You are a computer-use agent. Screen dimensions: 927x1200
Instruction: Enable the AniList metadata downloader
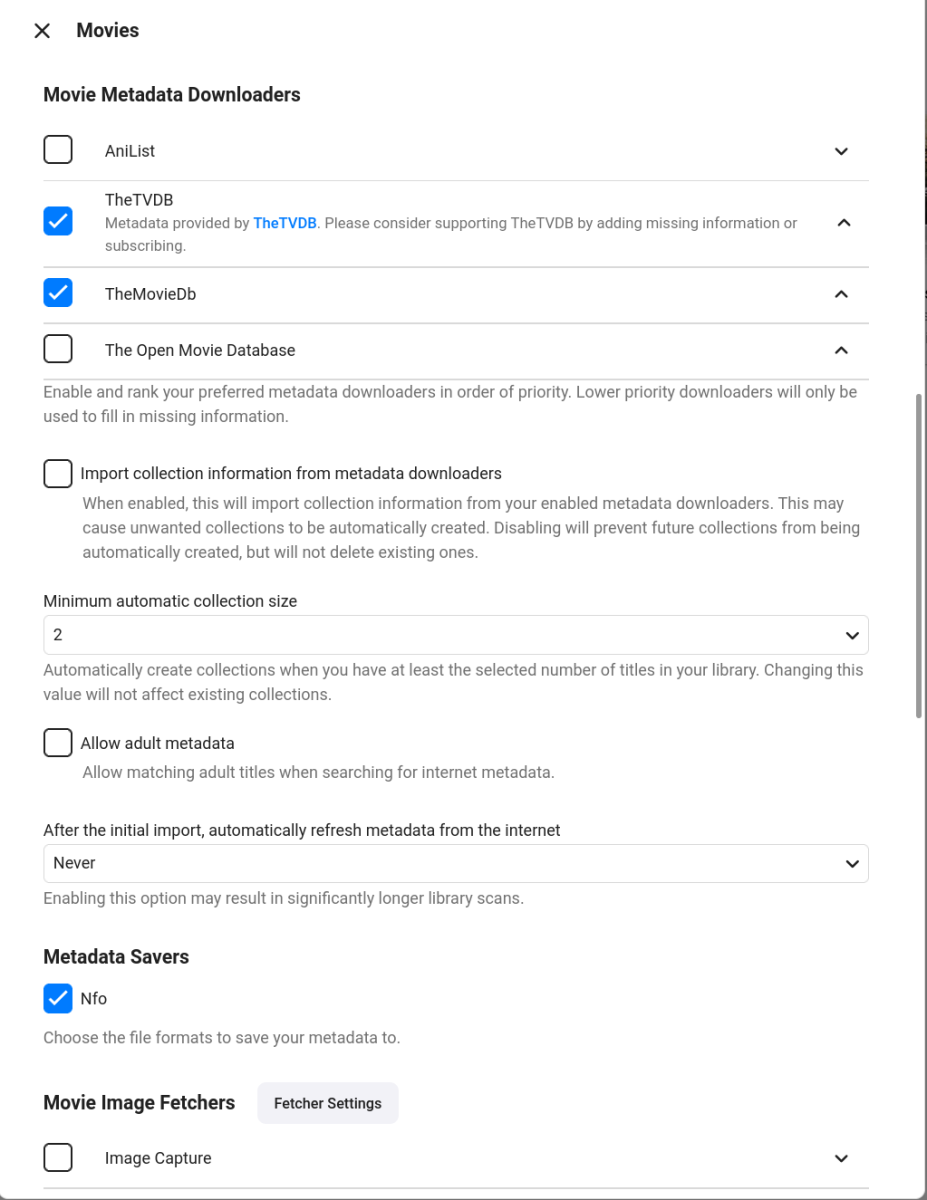[57, 149]
